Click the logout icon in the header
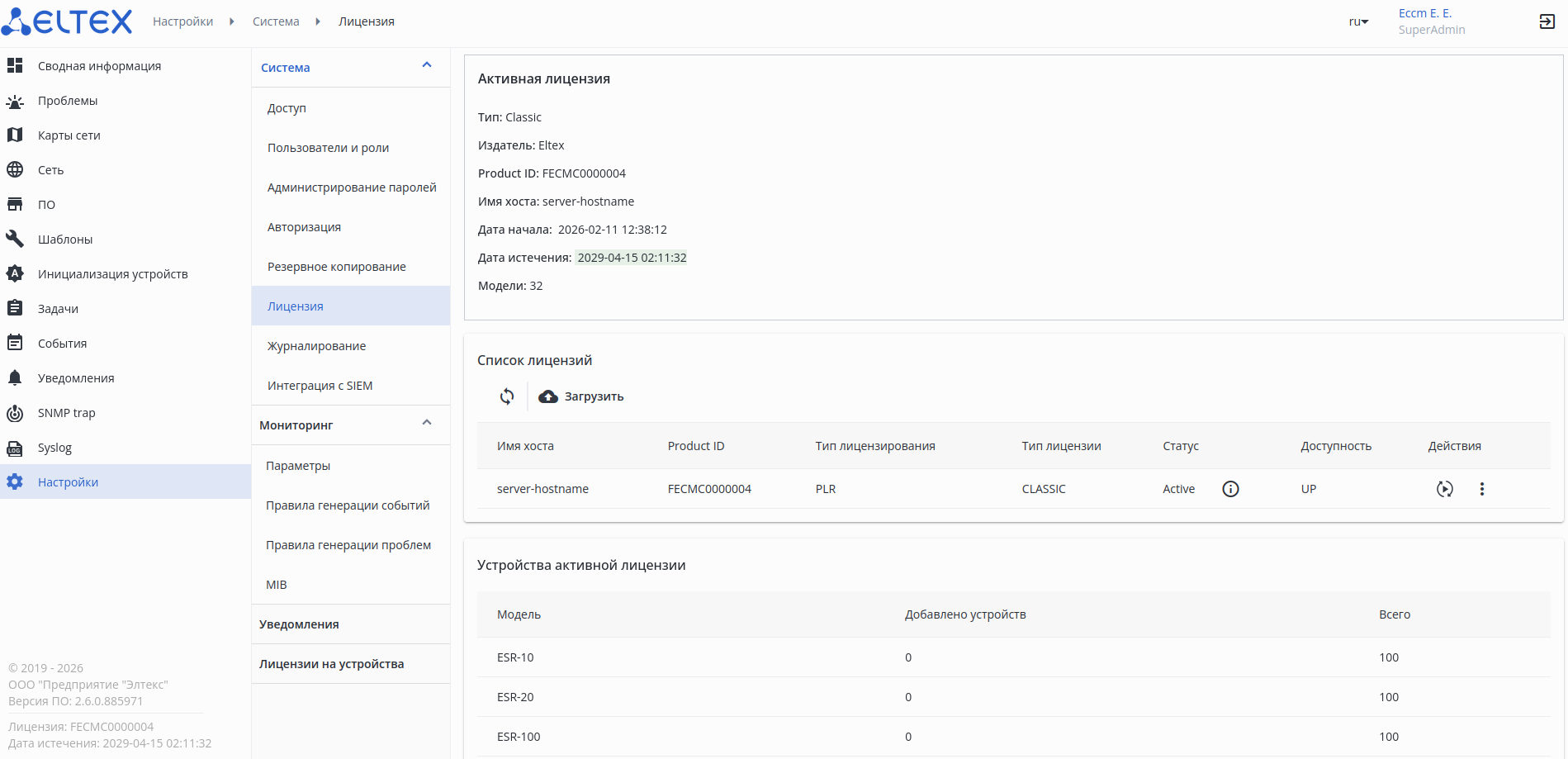 (1547, 21)
